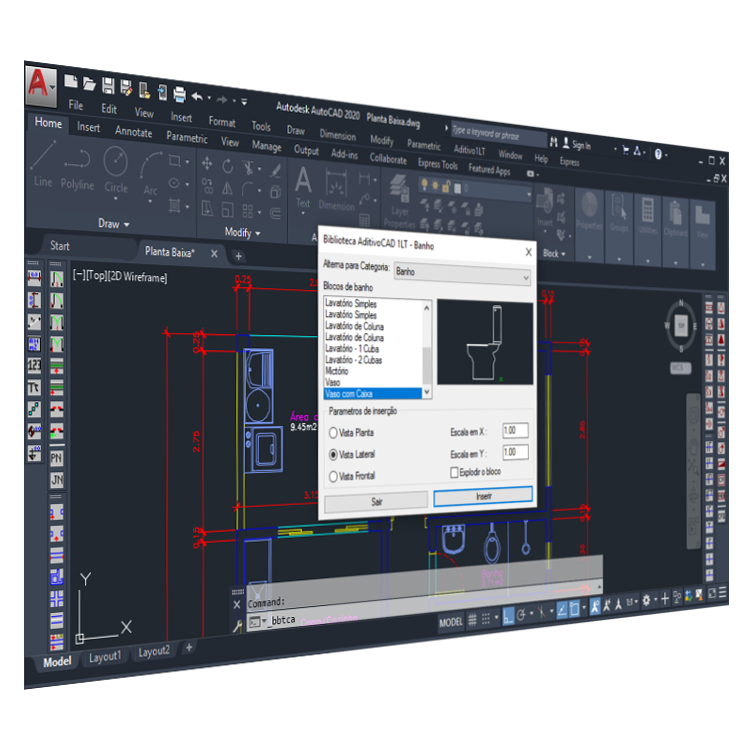Open the File menu

(x=76, y=105)
